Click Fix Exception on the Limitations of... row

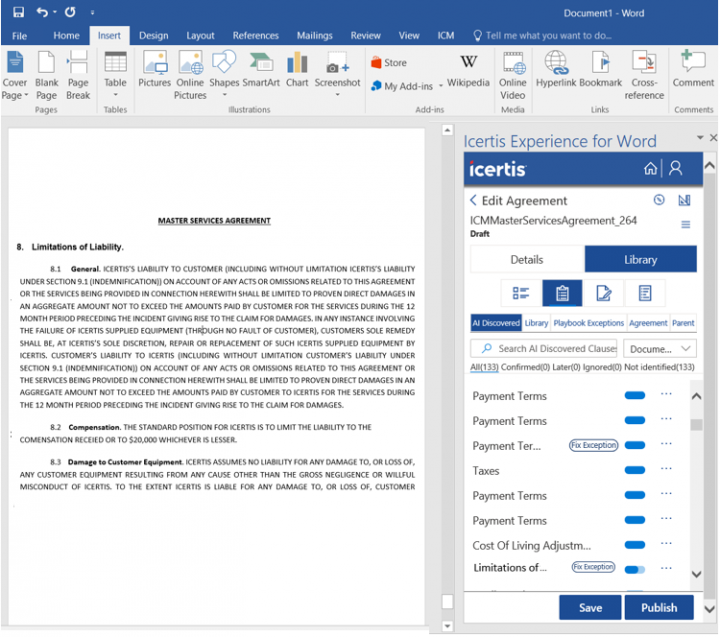[593, 567]
